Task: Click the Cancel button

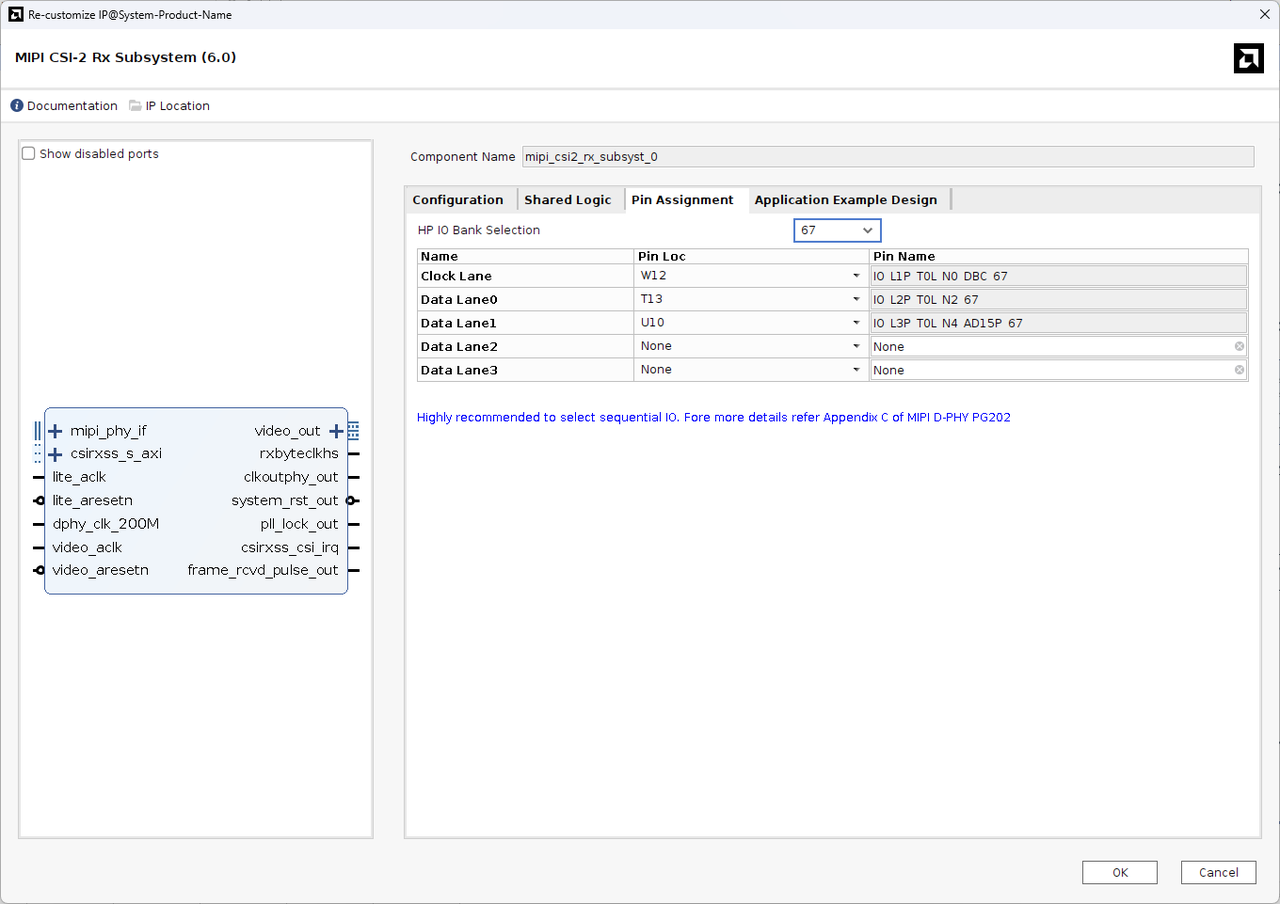Action: coord(1218,872)
